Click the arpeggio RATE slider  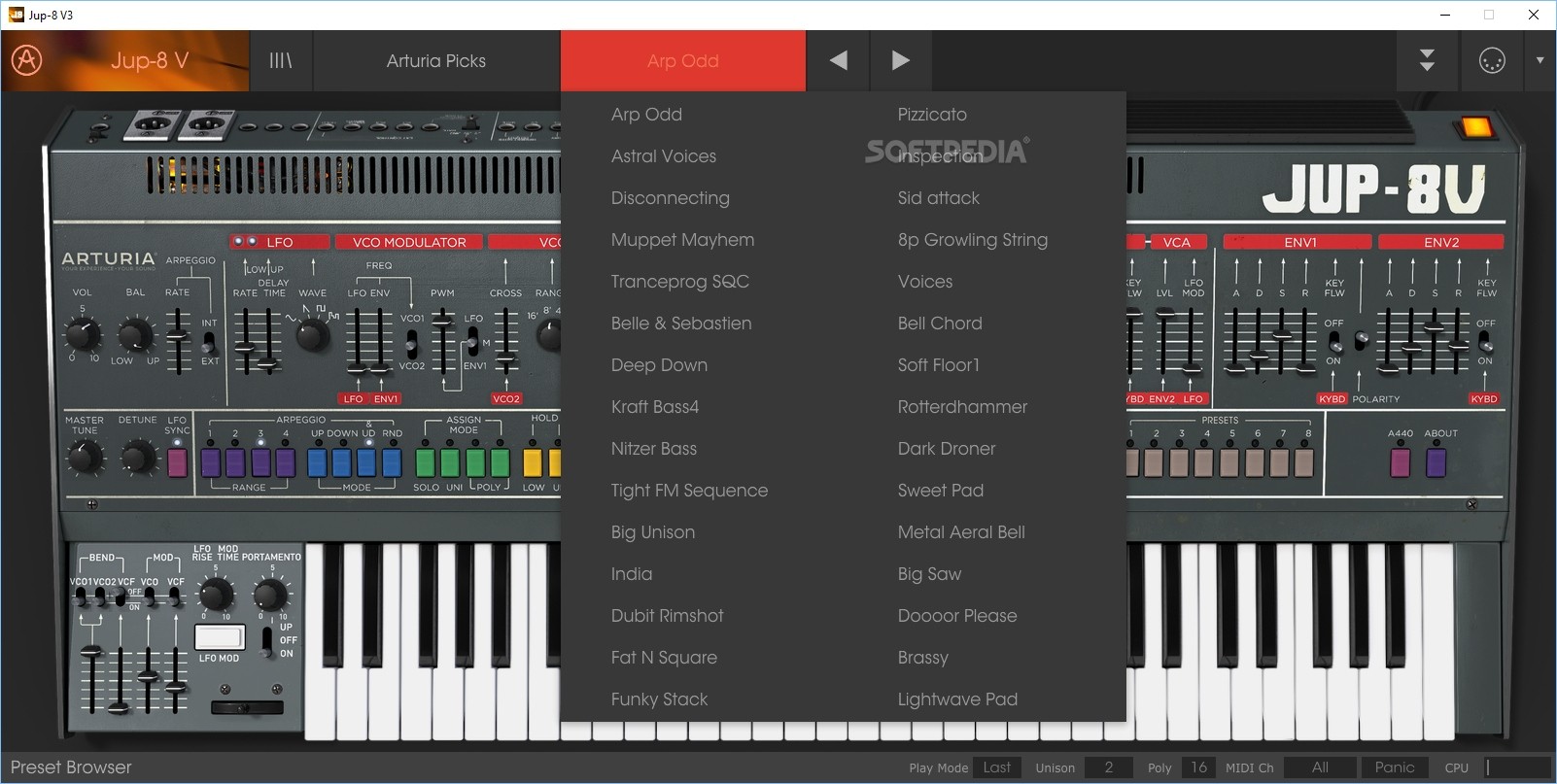click(177, 339)
